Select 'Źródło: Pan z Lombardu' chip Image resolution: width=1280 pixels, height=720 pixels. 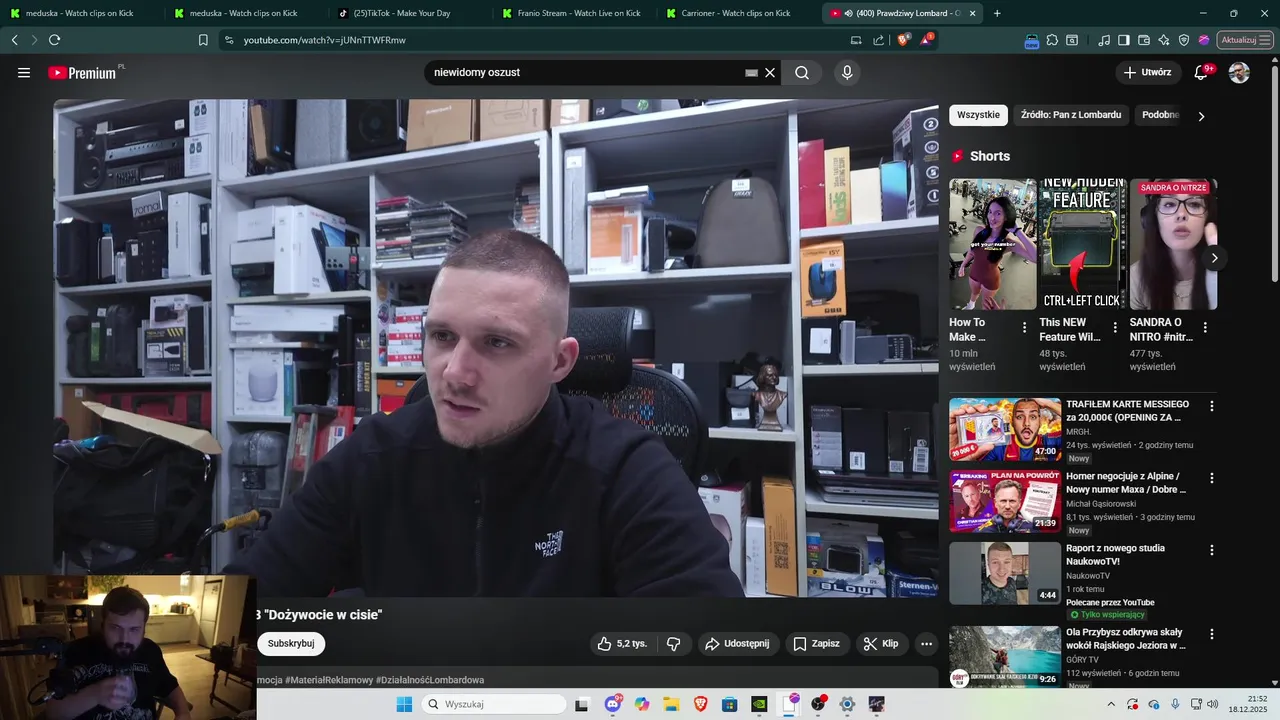pos(1071,115)
